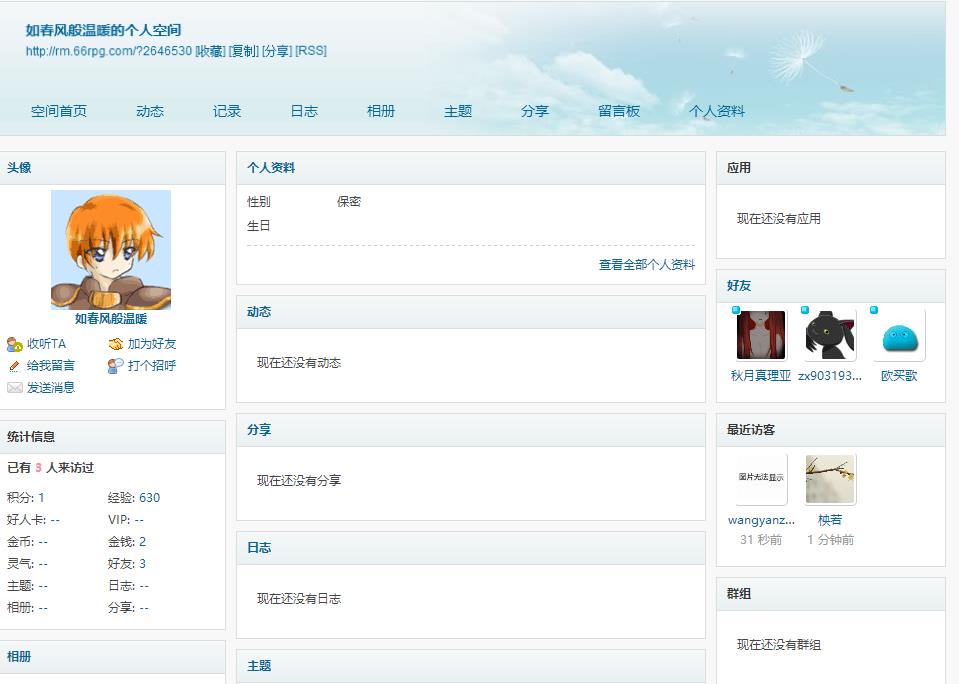Click the space URL rm.66rpg.com link
This screenshot has width=959, height=684.
coord(109,51)
